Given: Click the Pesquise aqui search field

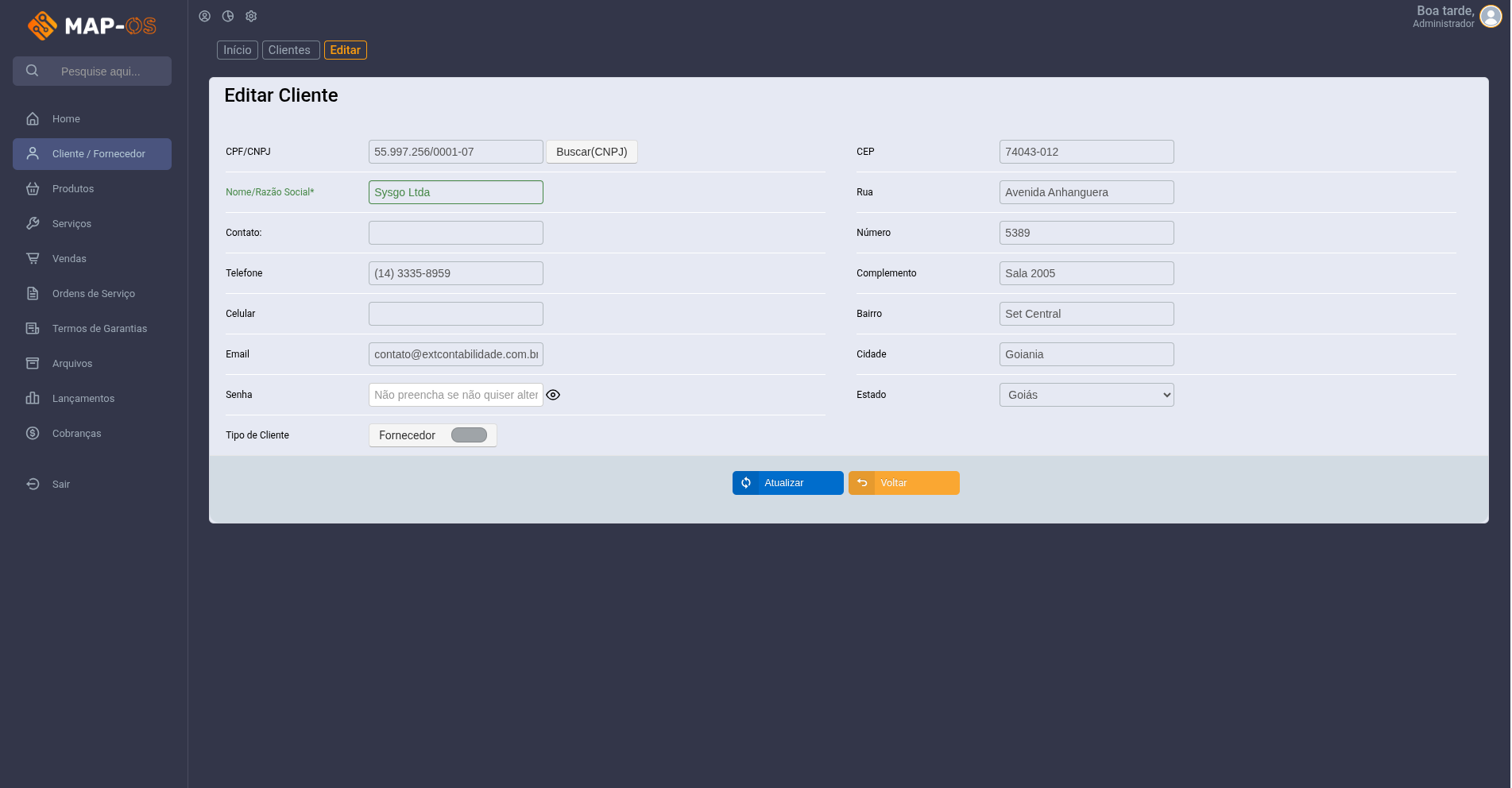Looking at the screenshot, I should coord(92,71).
